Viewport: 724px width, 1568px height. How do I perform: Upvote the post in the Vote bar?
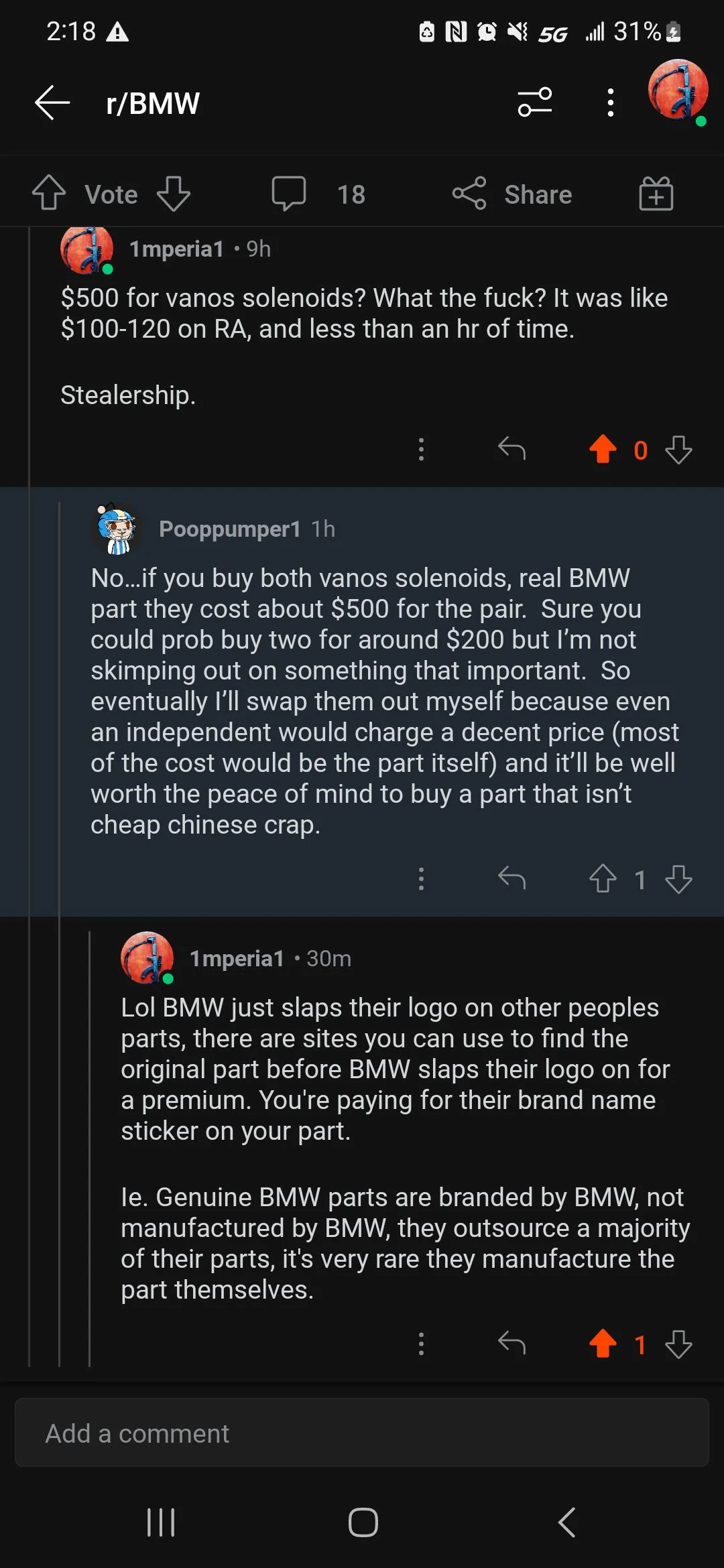pyautogui.click(x=49, y=194)
